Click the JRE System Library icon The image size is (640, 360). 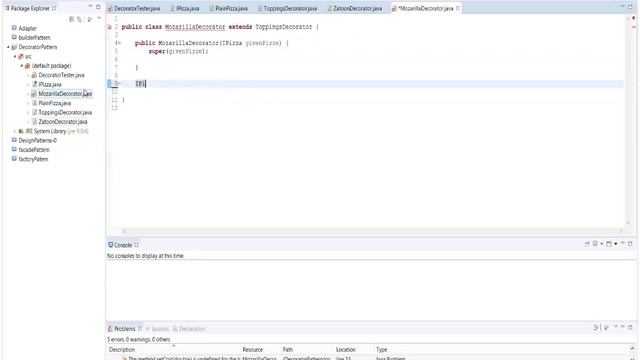click(21, 131)
